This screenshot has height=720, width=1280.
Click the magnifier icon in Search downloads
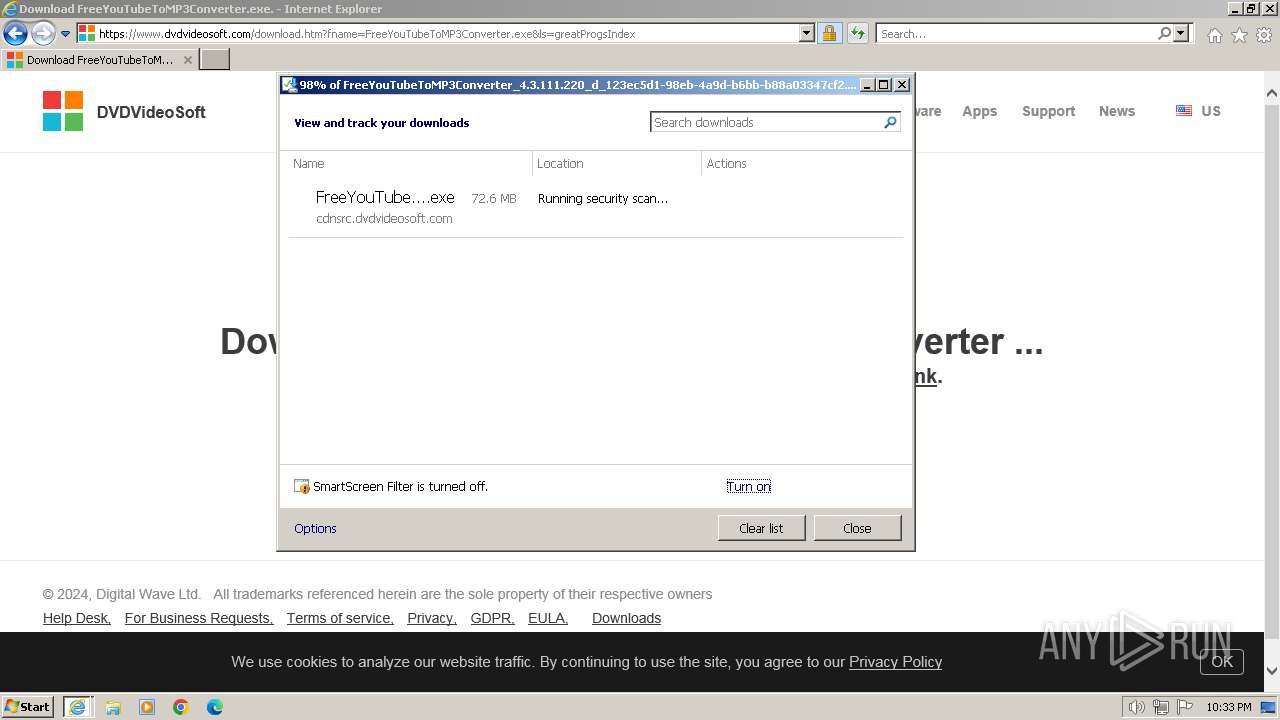[x=890, y=122]
